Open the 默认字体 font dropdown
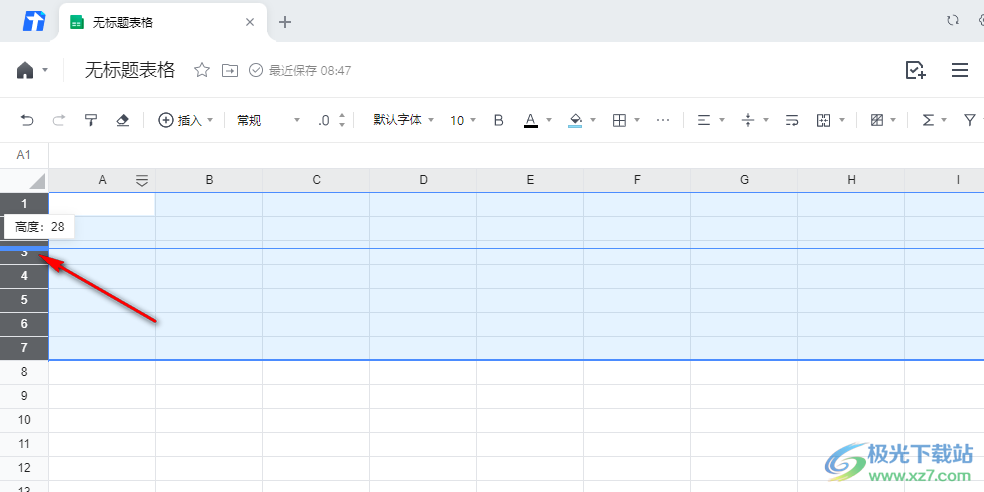 coord(403,120)
